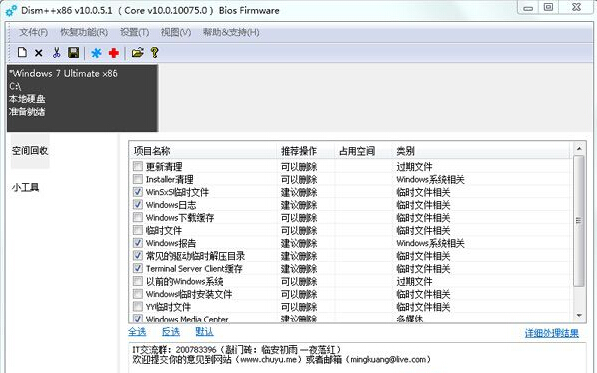Click 可以删除 in the Windows下载缓存 row
Screen dimensions: 597x373
coord(299,218)
